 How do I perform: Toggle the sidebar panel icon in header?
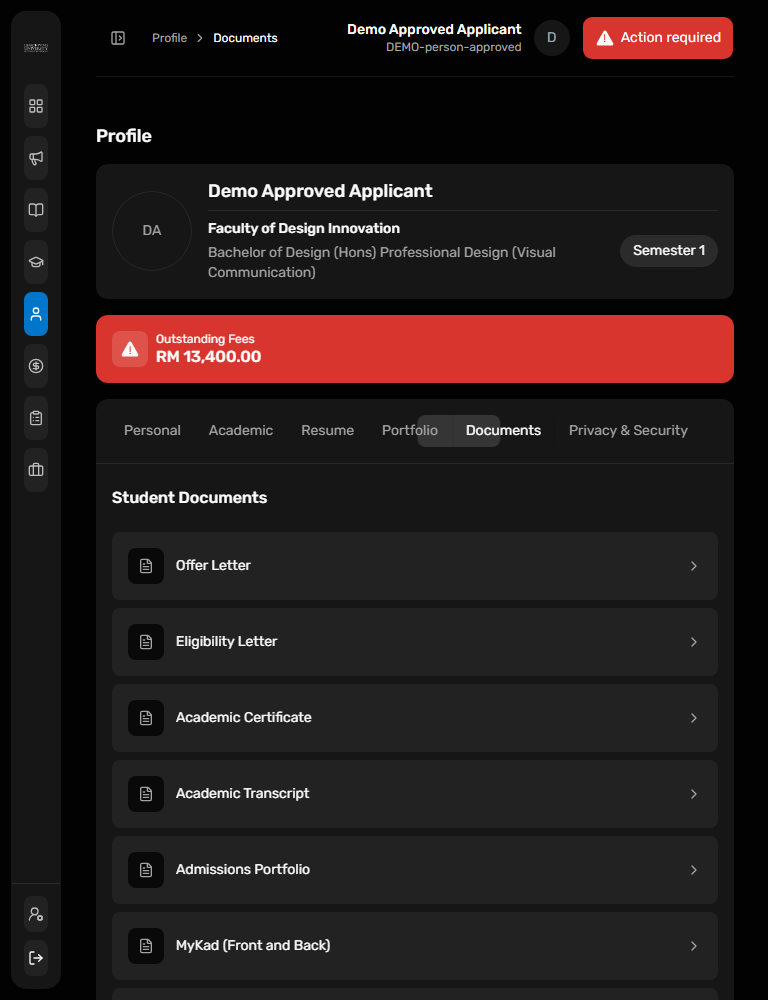(118, 38)
